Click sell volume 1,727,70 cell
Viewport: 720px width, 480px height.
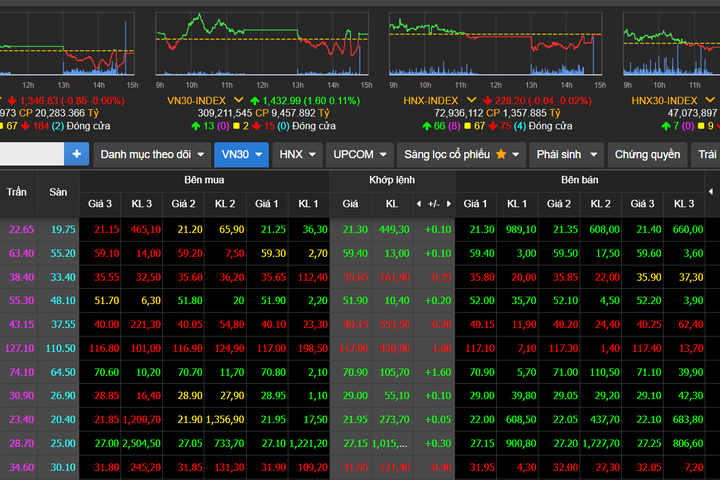click(601, 443)
